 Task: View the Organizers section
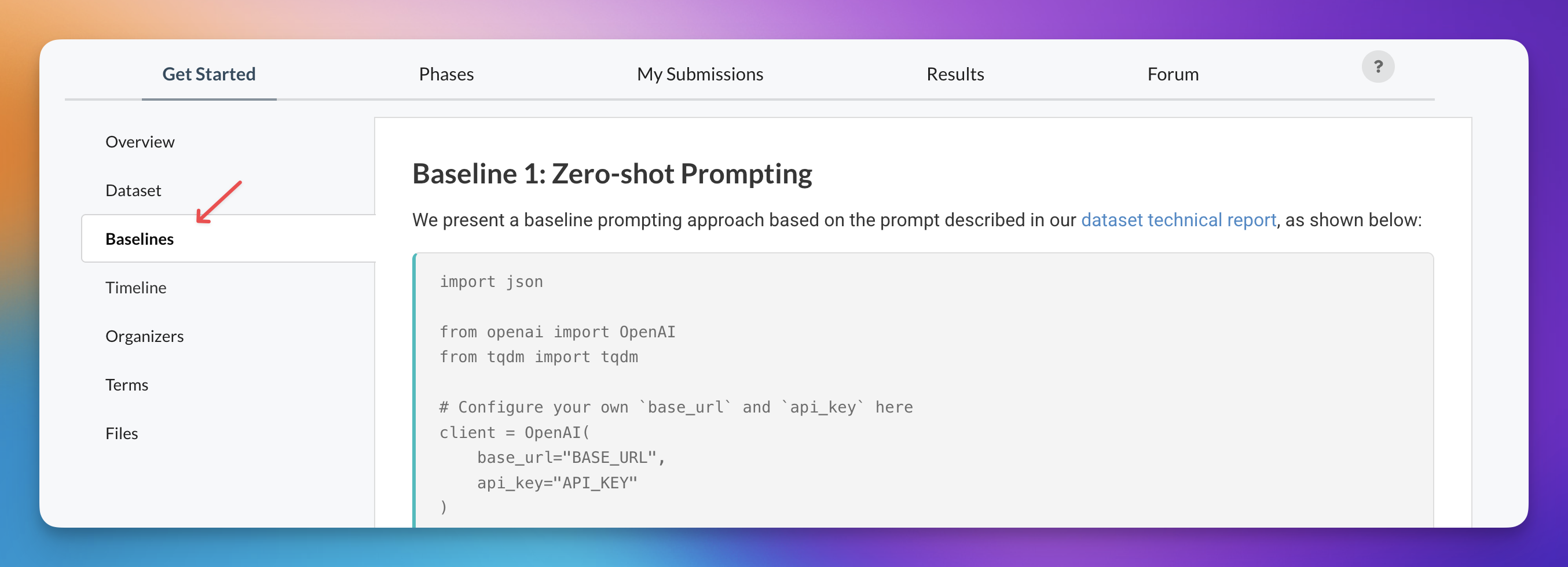[144, 335]
